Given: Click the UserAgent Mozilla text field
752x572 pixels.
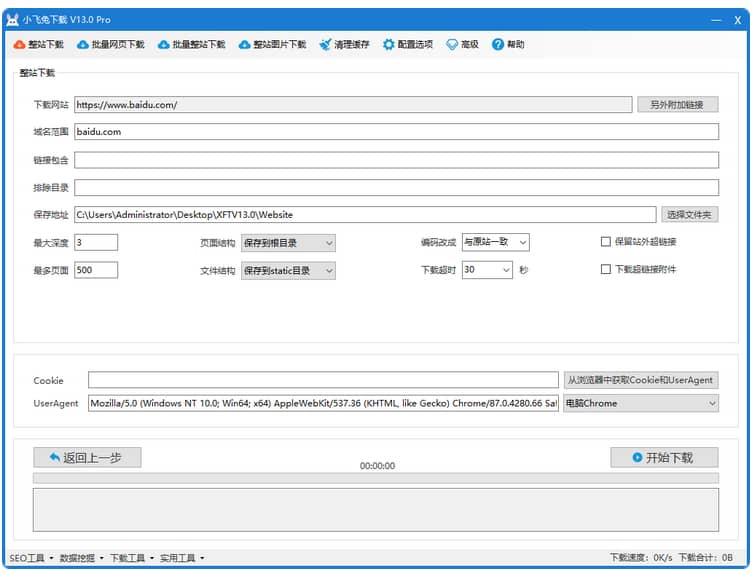Looking at the screenshot, I should coord(323,403).
